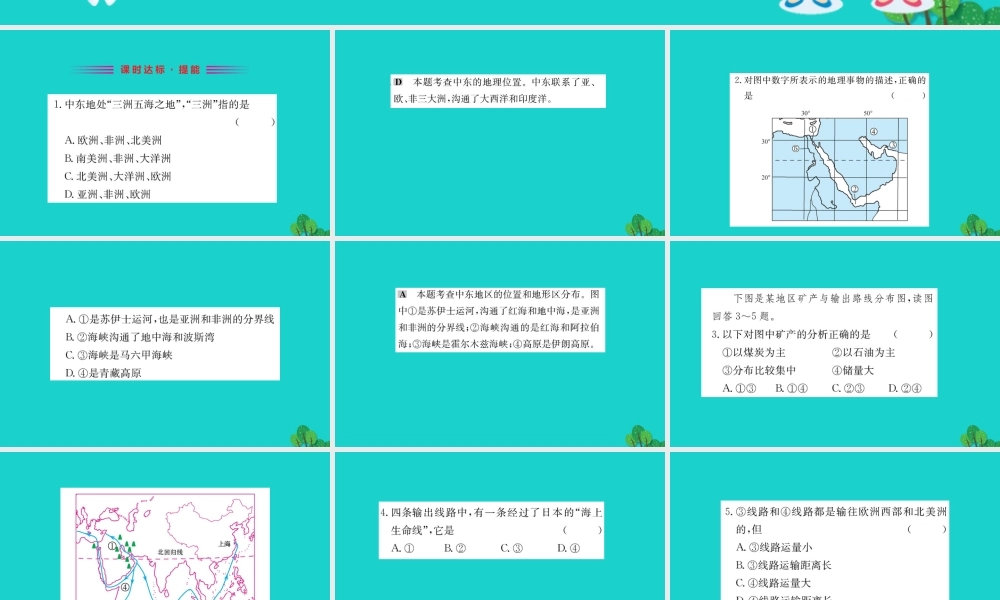Choose question 4 answer D. ④
Image resolution: width=1000 pixels, height=600 pixels.
click(568, 548)
